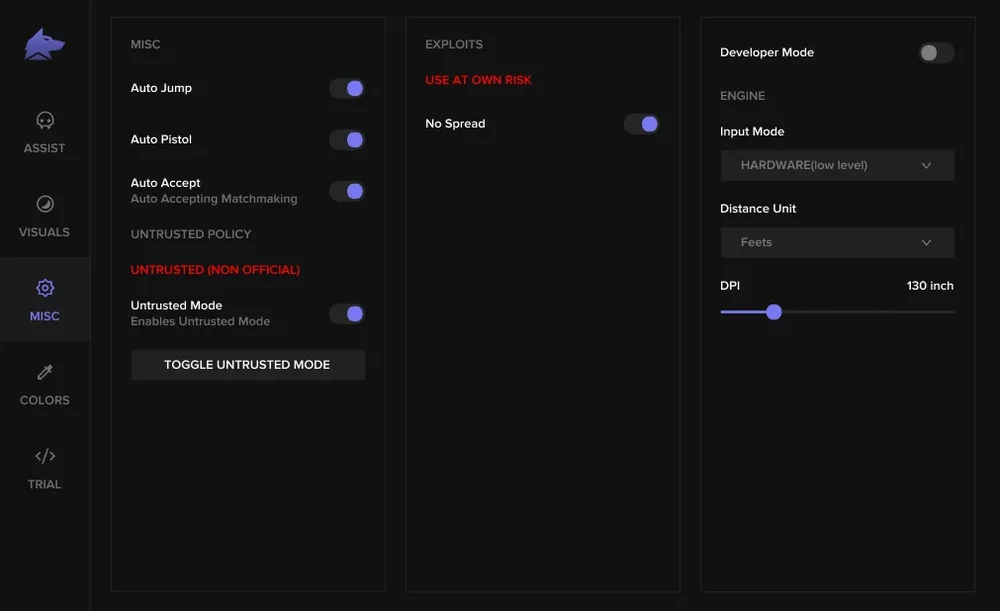Select the TRIAL code icon

pos(44,455)
